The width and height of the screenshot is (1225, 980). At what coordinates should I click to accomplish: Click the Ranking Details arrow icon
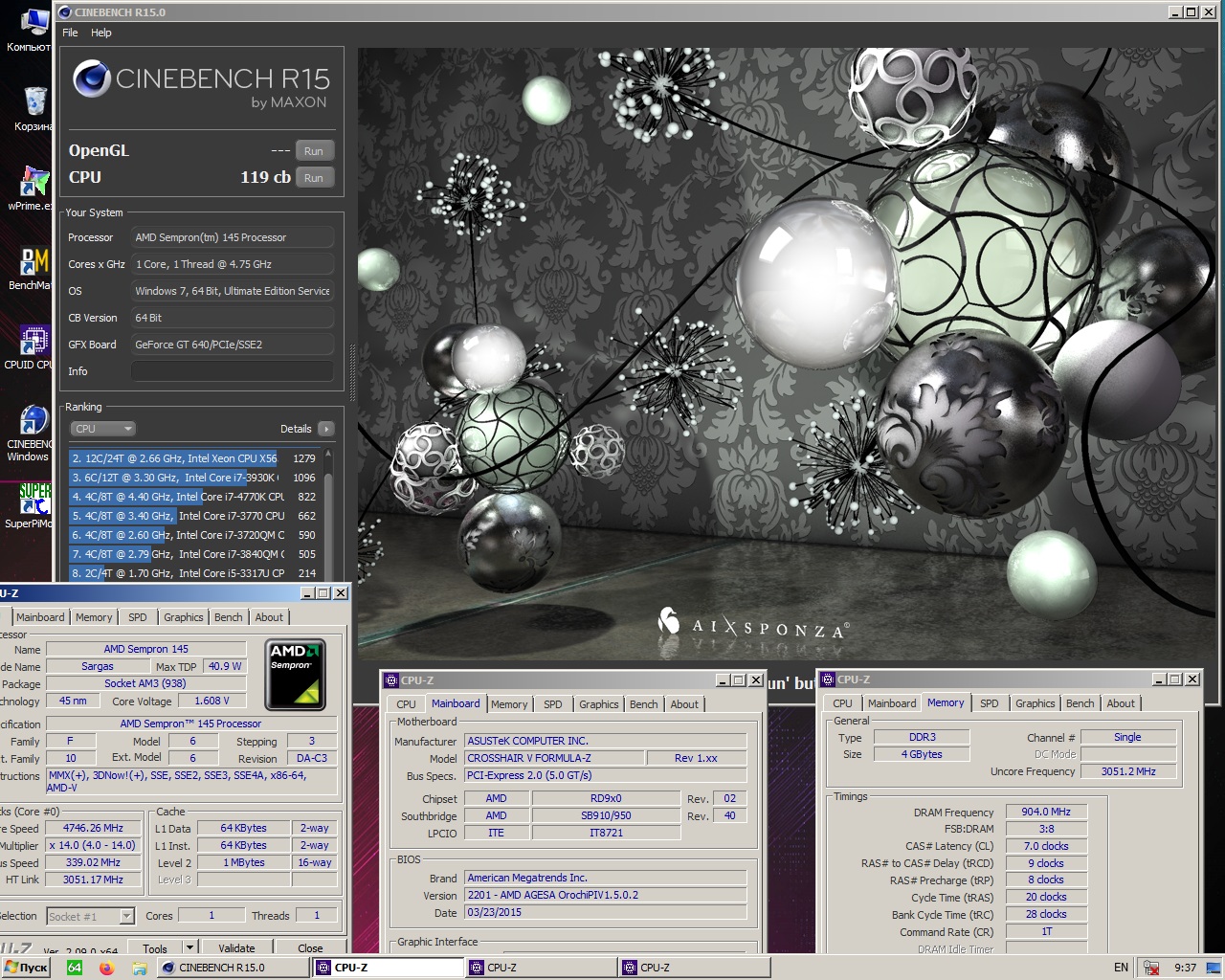325,429
